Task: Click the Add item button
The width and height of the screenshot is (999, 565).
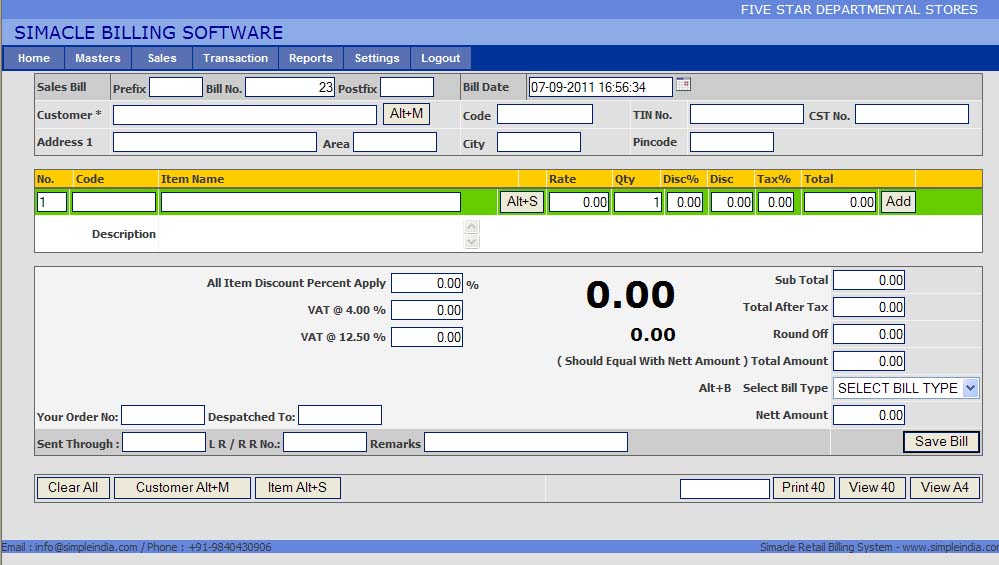Action: (x=898, y=202)
